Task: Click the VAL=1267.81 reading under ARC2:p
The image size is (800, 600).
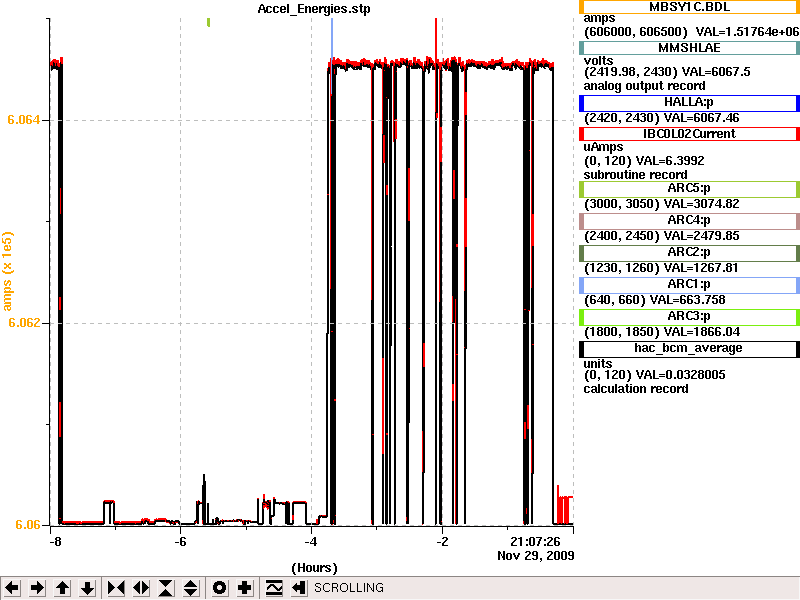Action: click(702, 268)
